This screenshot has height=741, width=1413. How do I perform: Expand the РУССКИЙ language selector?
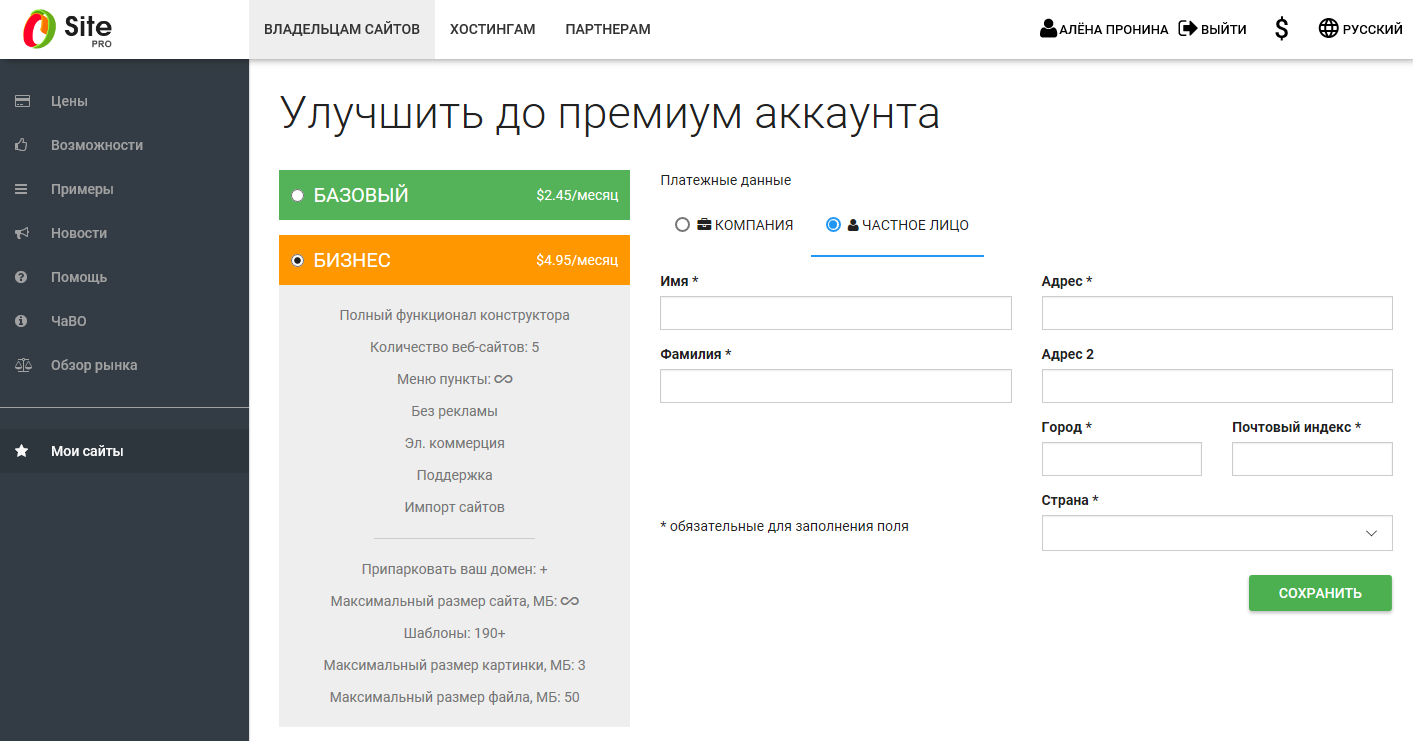point(1360,29)
